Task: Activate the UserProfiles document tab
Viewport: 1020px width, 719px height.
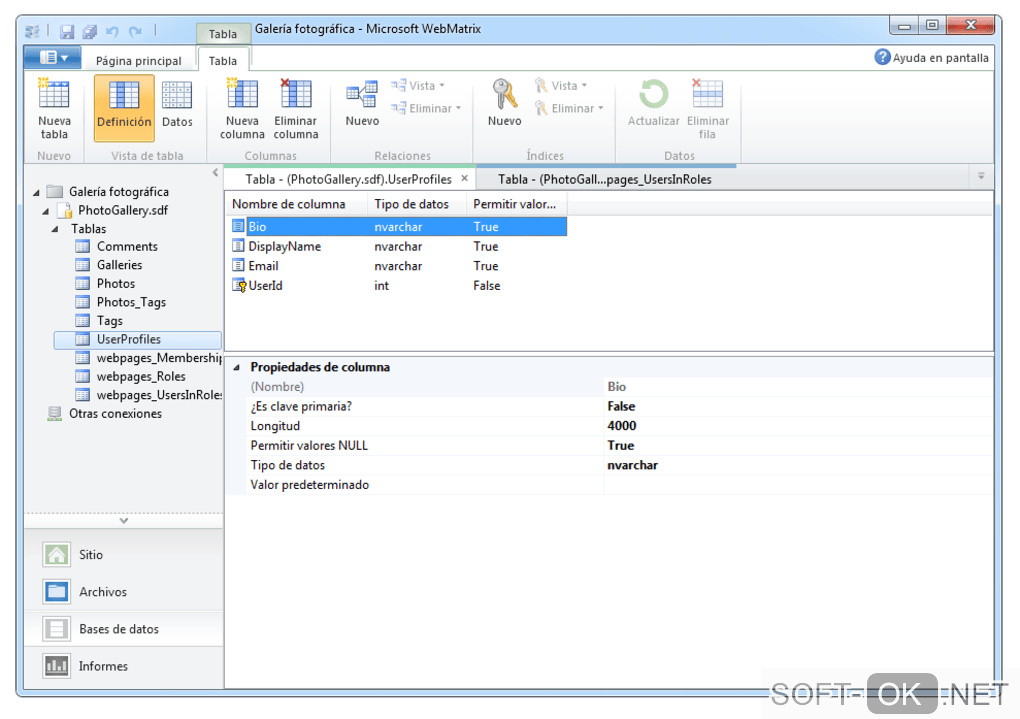Action: pyautogui.click(x=348, y=179)
